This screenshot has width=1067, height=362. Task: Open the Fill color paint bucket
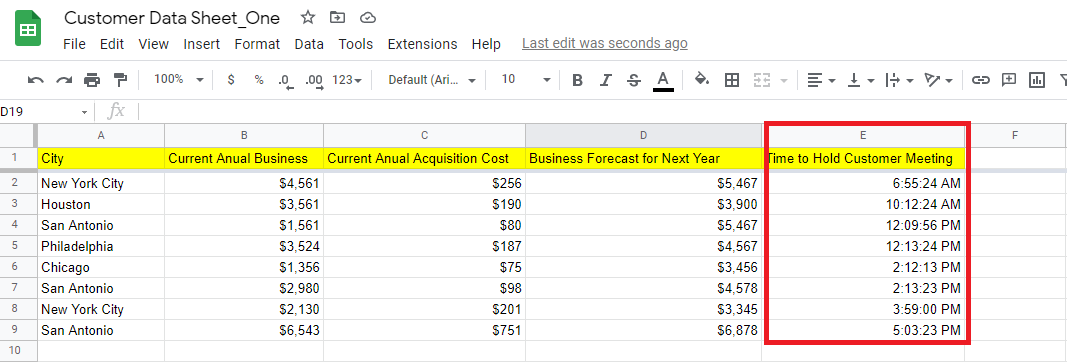702,80
